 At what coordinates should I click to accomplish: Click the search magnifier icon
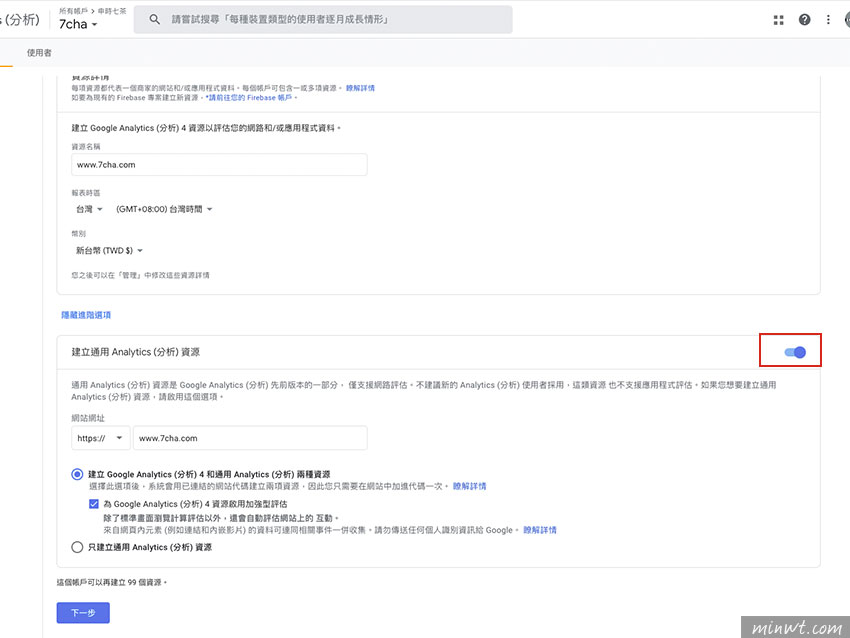pos(154,20)
